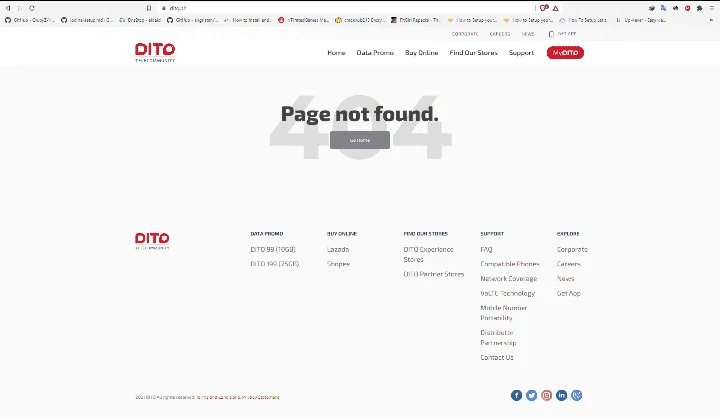Open the extensions puzzle-piece icon

pos(699,8)
